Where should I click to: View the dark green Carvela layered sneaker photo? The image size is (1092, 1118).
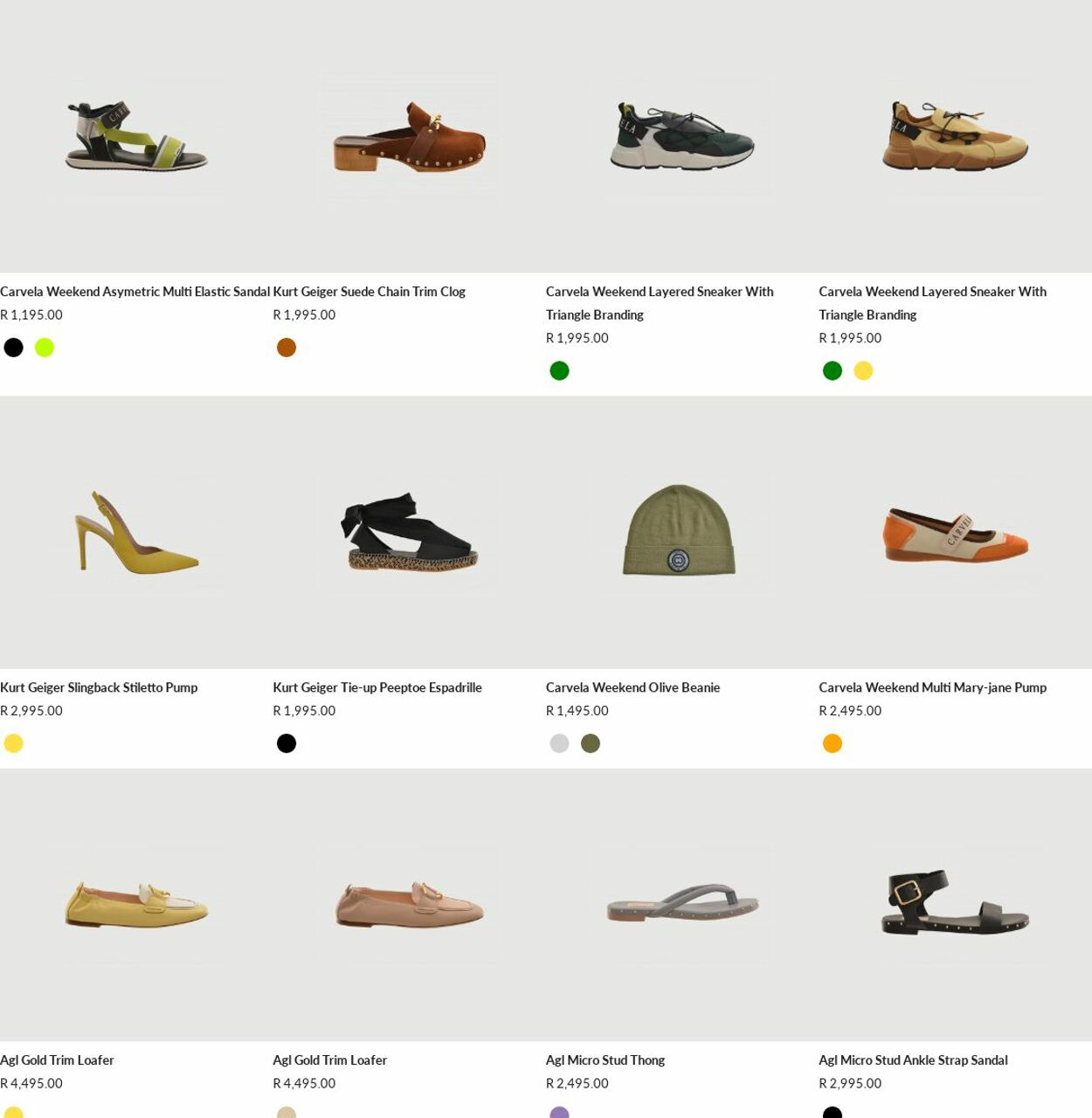click(x=682, y=136)
